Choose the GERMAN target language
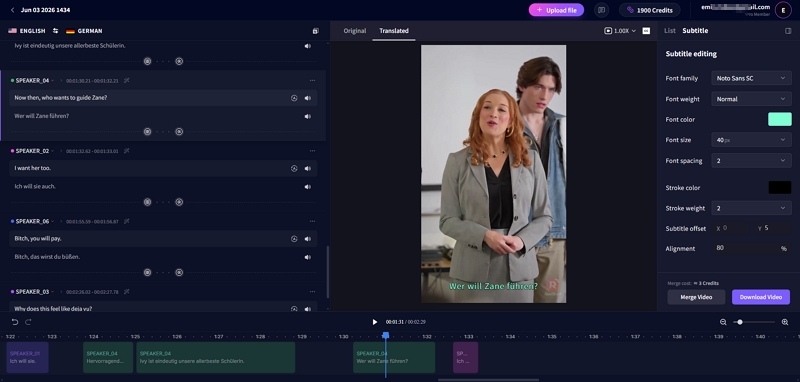The image size is (800, 382). (x=84, y=31)
